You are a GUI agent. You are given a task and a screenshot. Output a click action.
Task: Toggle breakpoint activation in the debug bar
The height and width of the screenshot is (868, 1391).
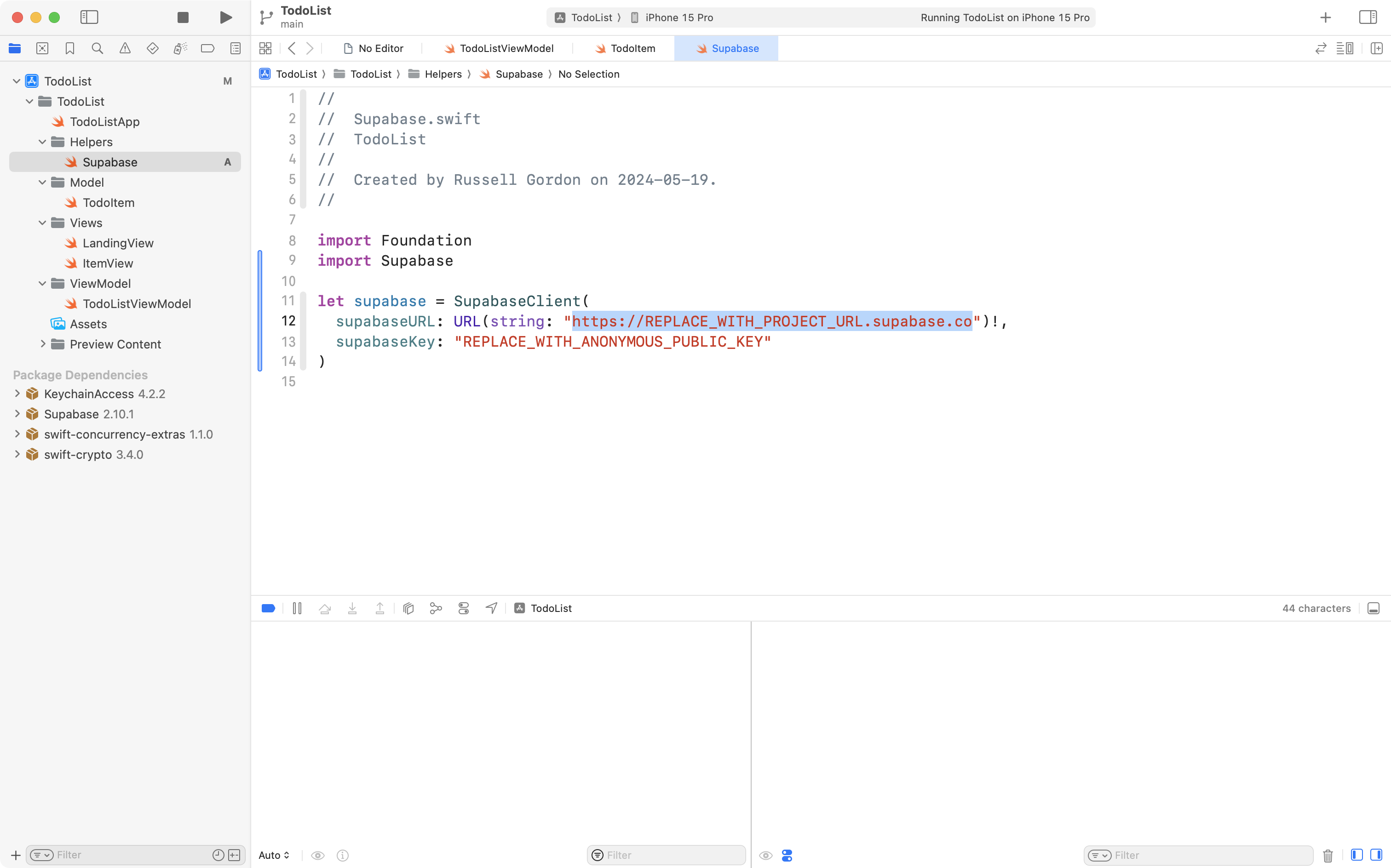(268, 608)
